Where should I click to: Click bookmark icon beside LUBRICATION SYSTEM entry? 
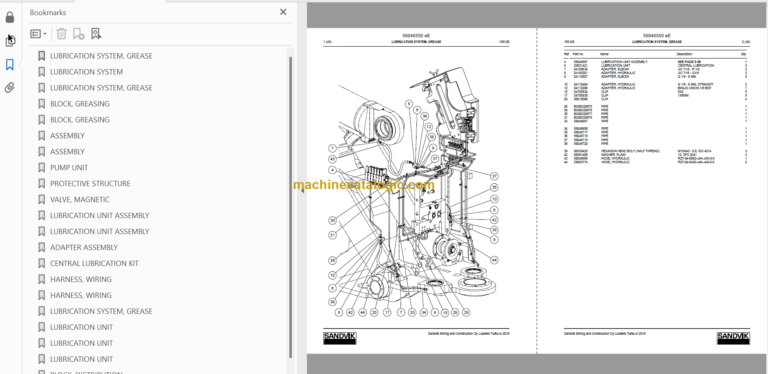tap(42, 72)
